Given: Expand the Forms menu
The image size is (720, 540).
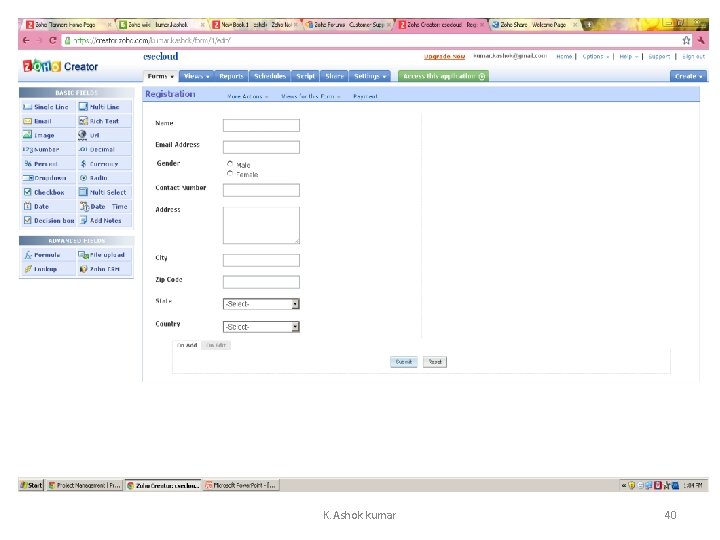Looking at the screenshot, I should point(160,76).
